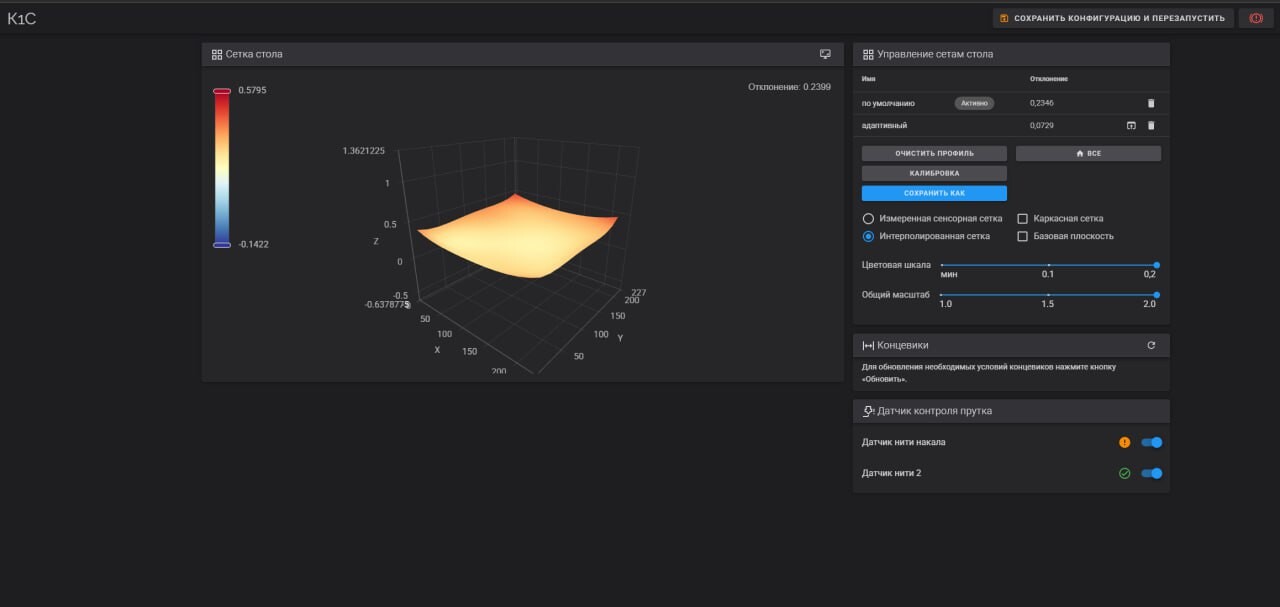Delete the 'по умолчанию' mesh profile
The height and width of the screenshot is (607, 1280).
[1151, 103]
